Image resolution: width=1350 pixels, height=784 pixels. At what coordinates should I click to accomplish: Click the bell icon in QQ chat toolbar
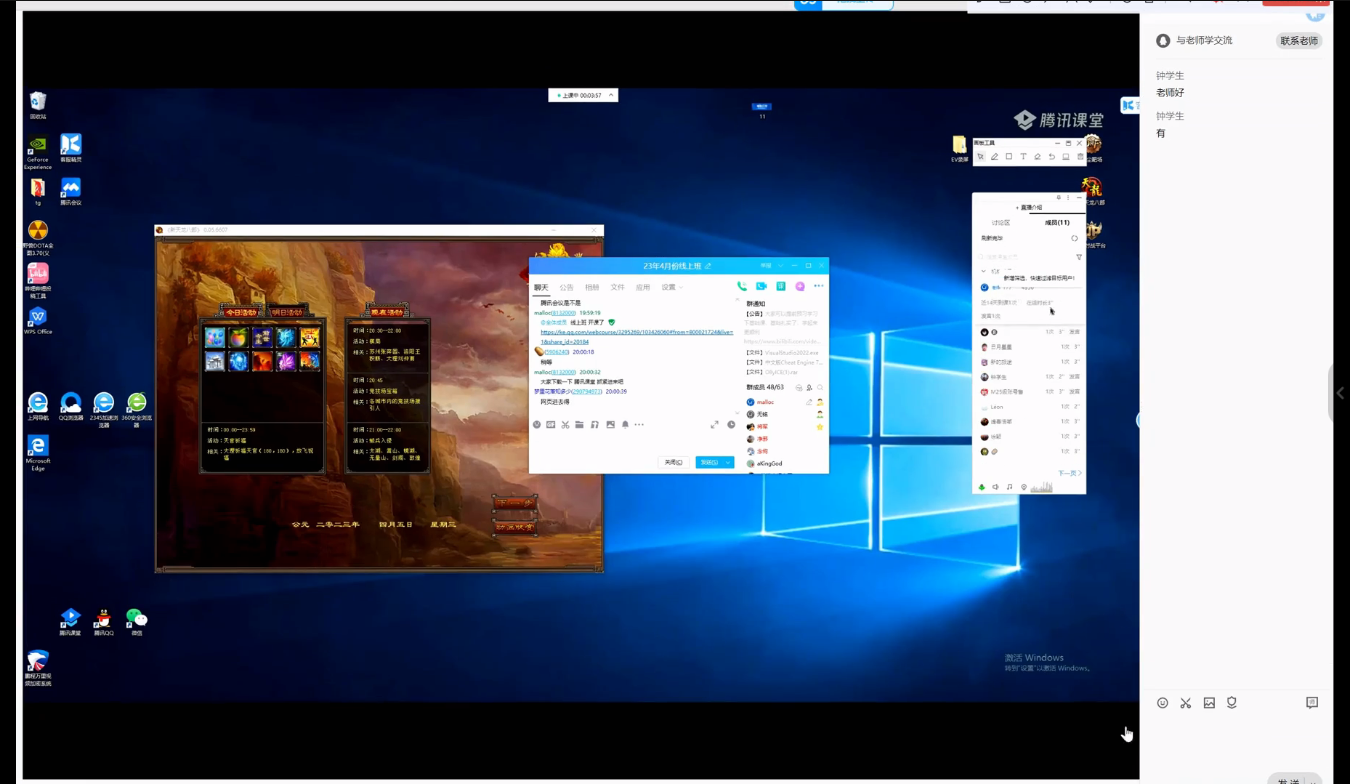click(x=625, y=424)
